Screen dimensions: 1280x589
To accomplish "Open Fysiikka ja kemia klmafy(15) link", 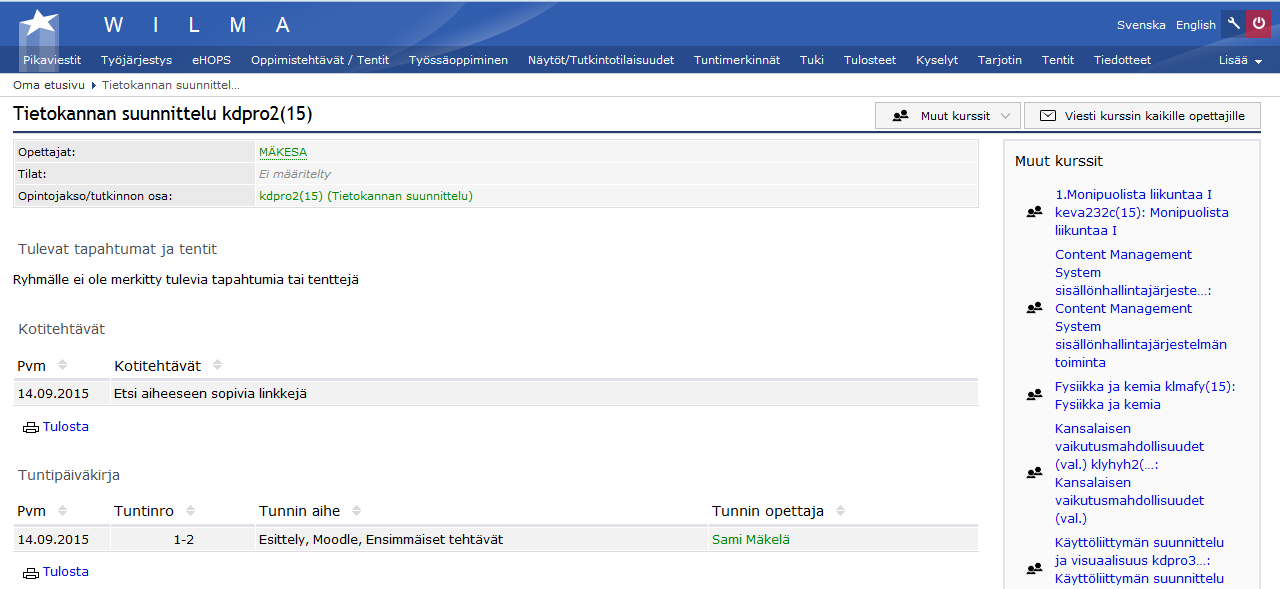I will pyautogui.click(x=1145, y=395).
